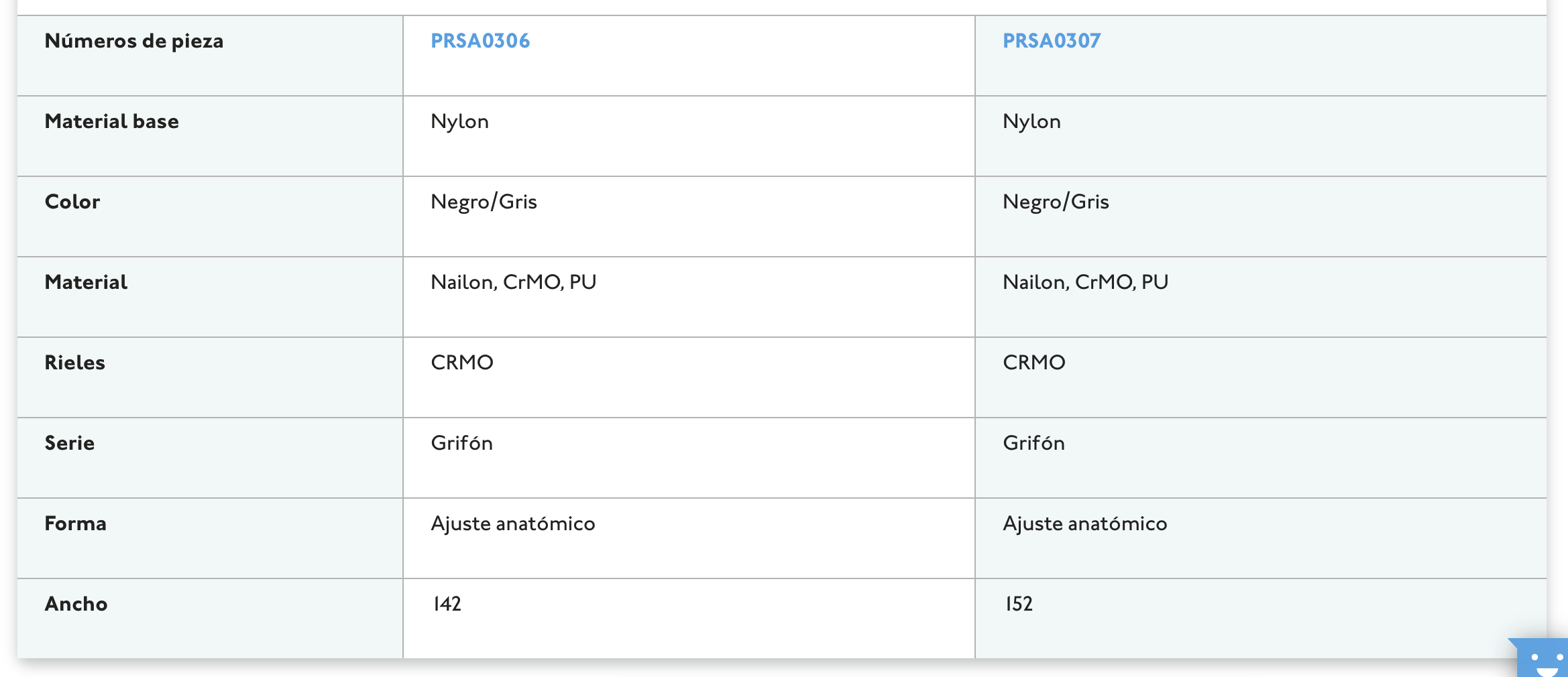Click the 'Rieles' row label
Viewport: 1568px width, 677px height.
tap(74, 363)
